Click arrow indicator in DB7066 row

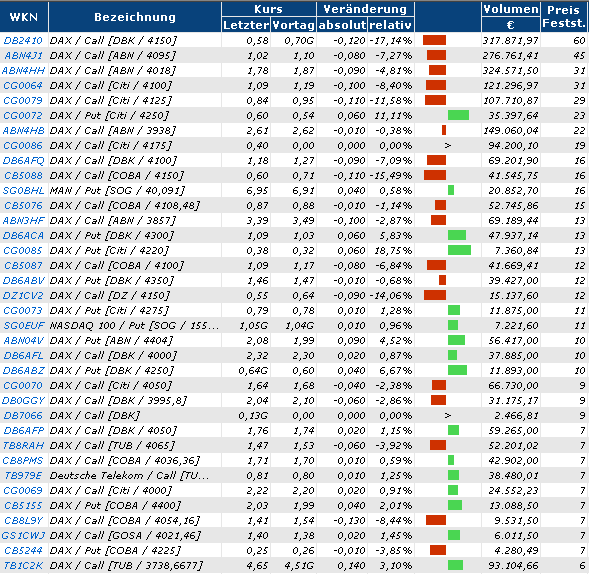[447, 415]
